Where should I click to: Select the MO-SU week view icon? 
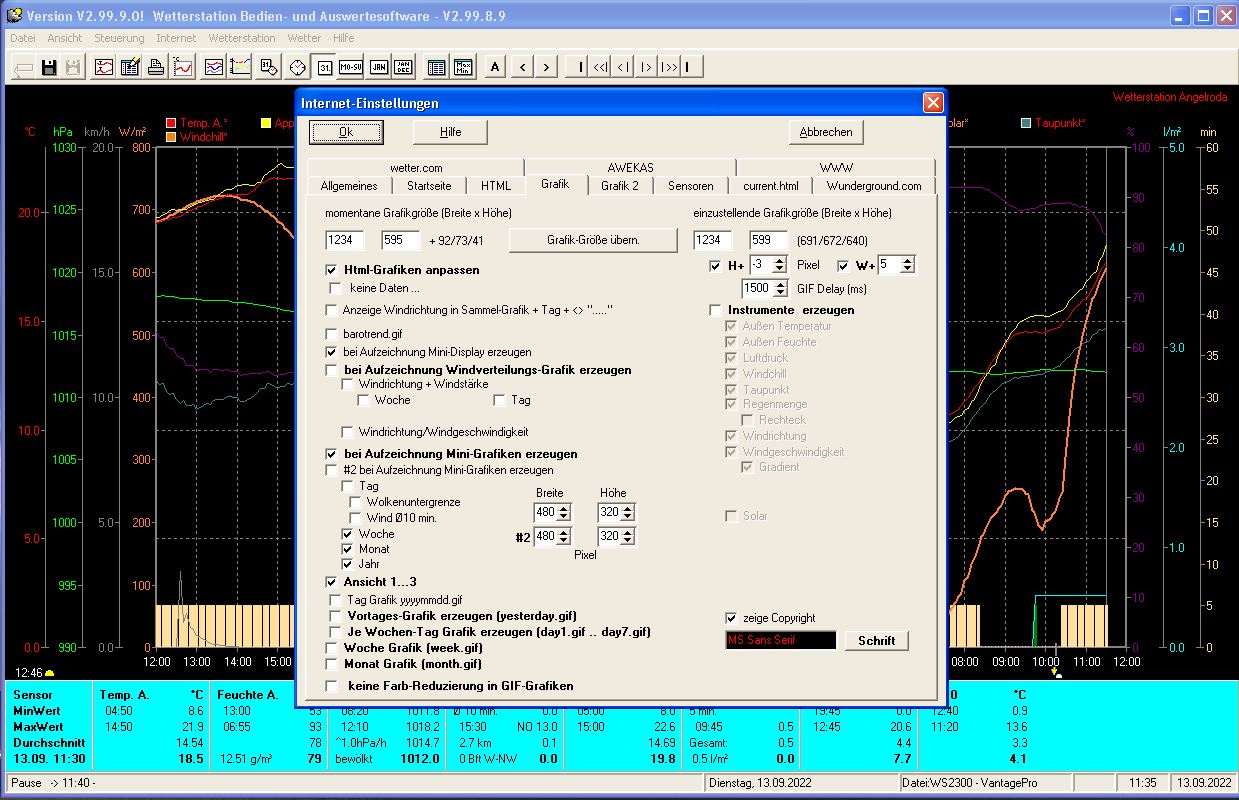tap(351, 67)
